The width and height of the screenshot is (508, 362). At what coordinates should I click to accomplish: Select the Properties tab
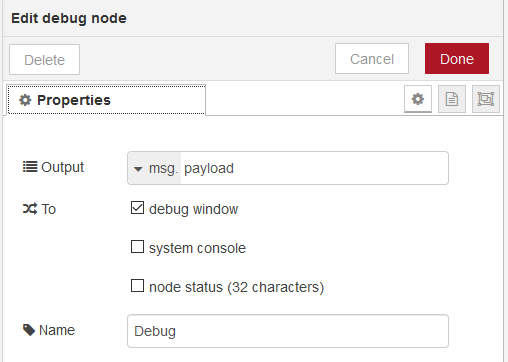click(106, 100)
